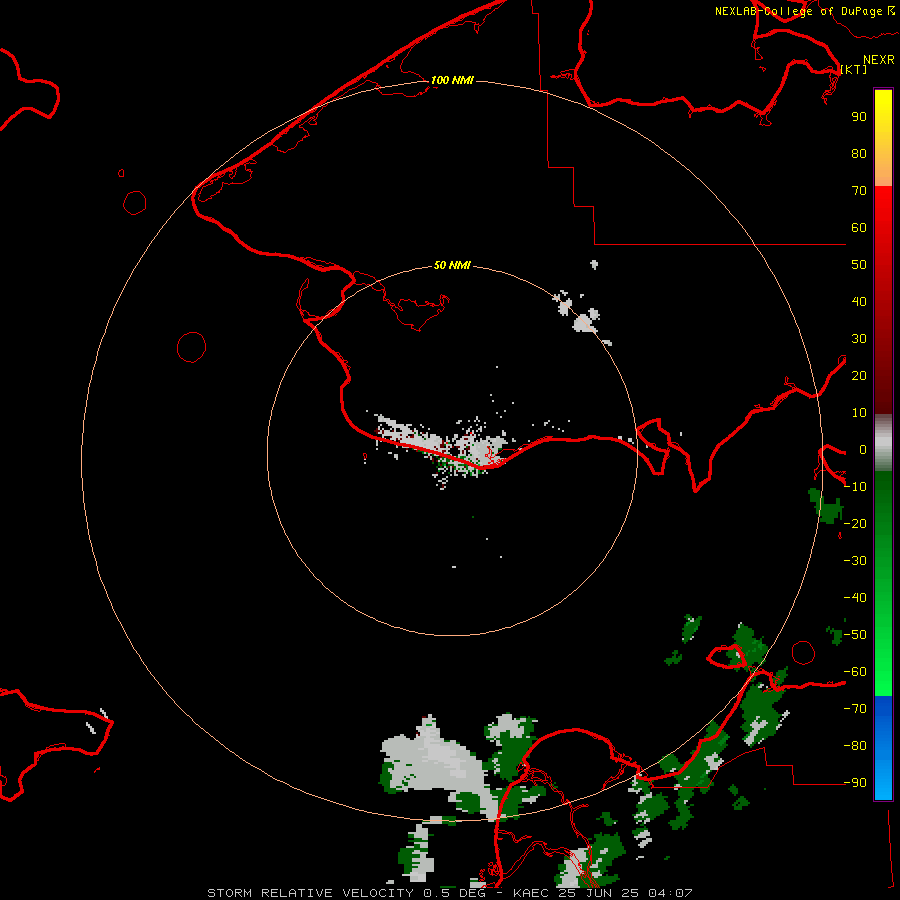Screen dimensions: 900x900
Task: Click the -60 value on the velocity scale
Action: pyautogui.click(x=855, y=672)
